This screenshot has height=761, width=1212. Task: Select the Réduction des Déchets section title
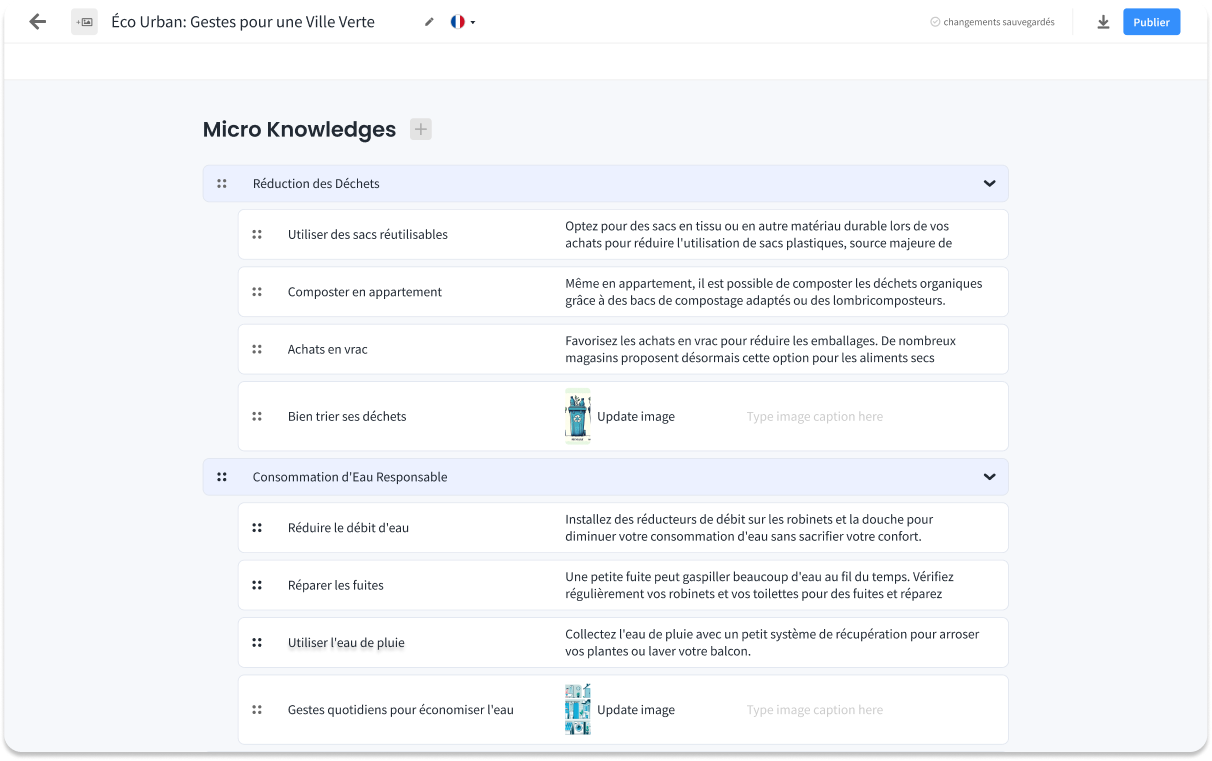click(x=316, y=184)
